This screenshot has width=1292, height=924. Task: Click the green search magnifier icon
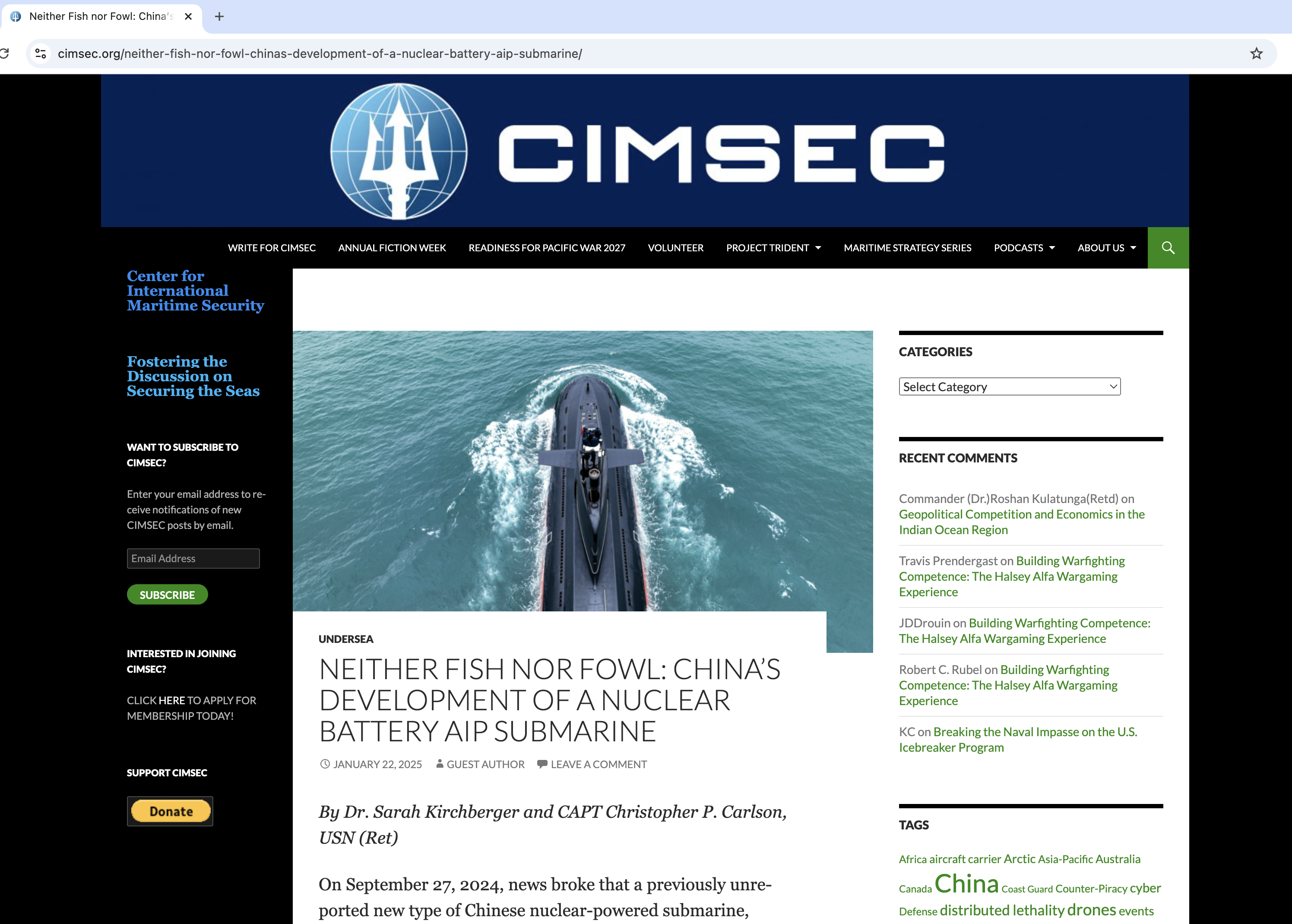pyautogui.click(x=1168, y=247)
